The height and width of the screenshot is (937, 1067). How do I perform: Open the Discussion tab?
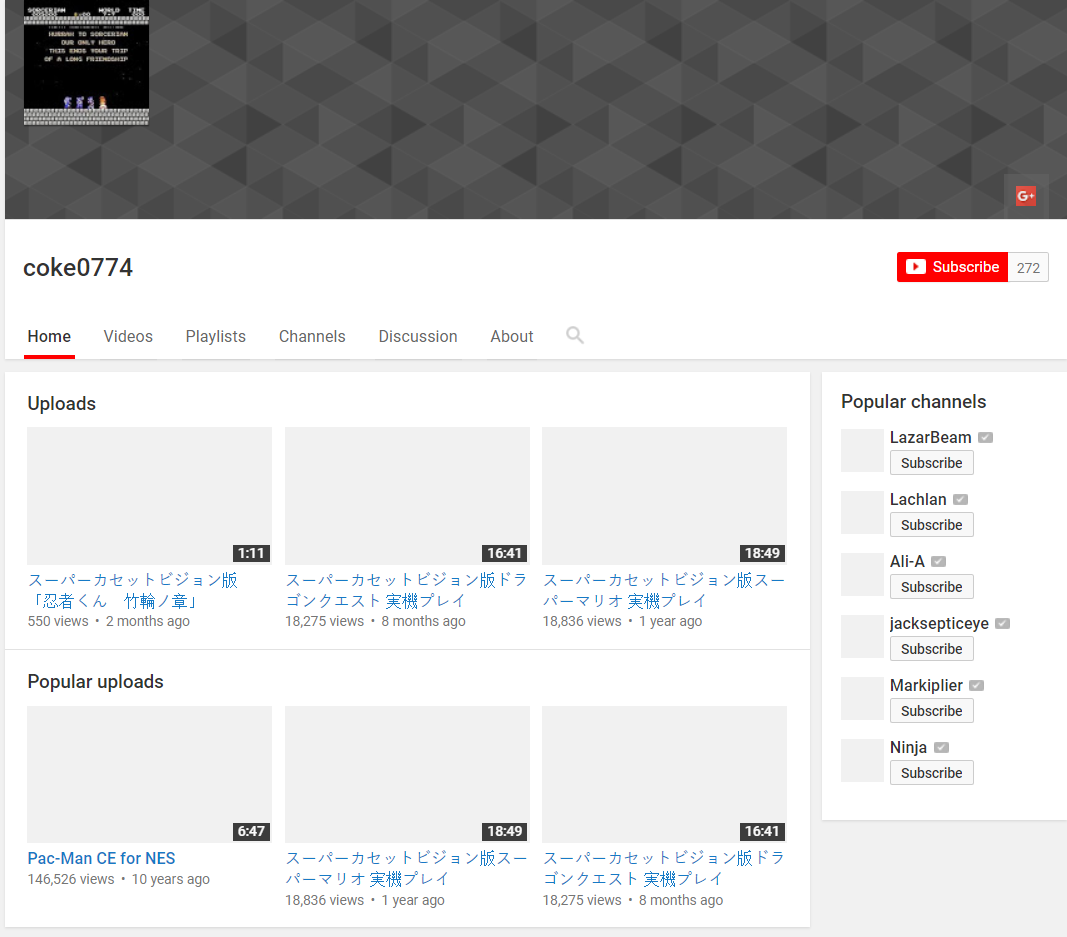point(418,337)
